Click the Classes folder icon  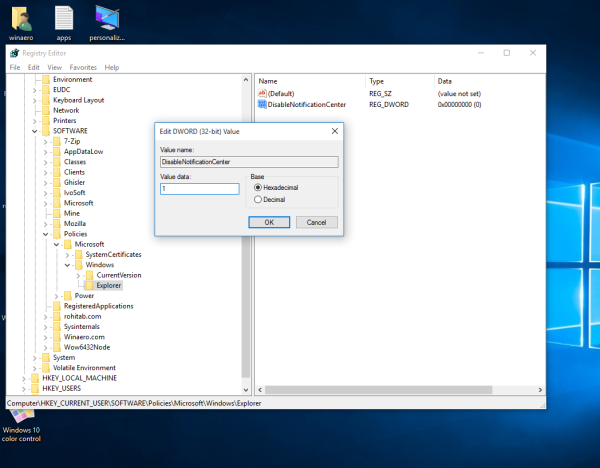(57, 162)
